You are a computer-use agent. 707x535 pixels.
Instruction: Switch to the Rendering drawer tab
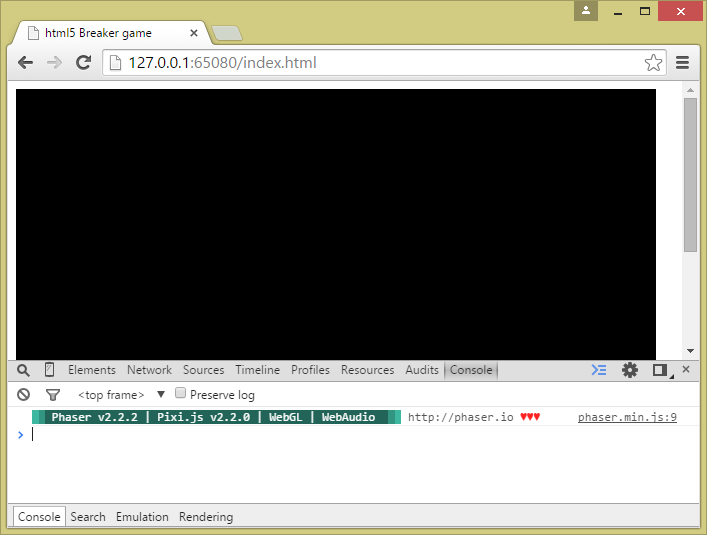(206, 517)
